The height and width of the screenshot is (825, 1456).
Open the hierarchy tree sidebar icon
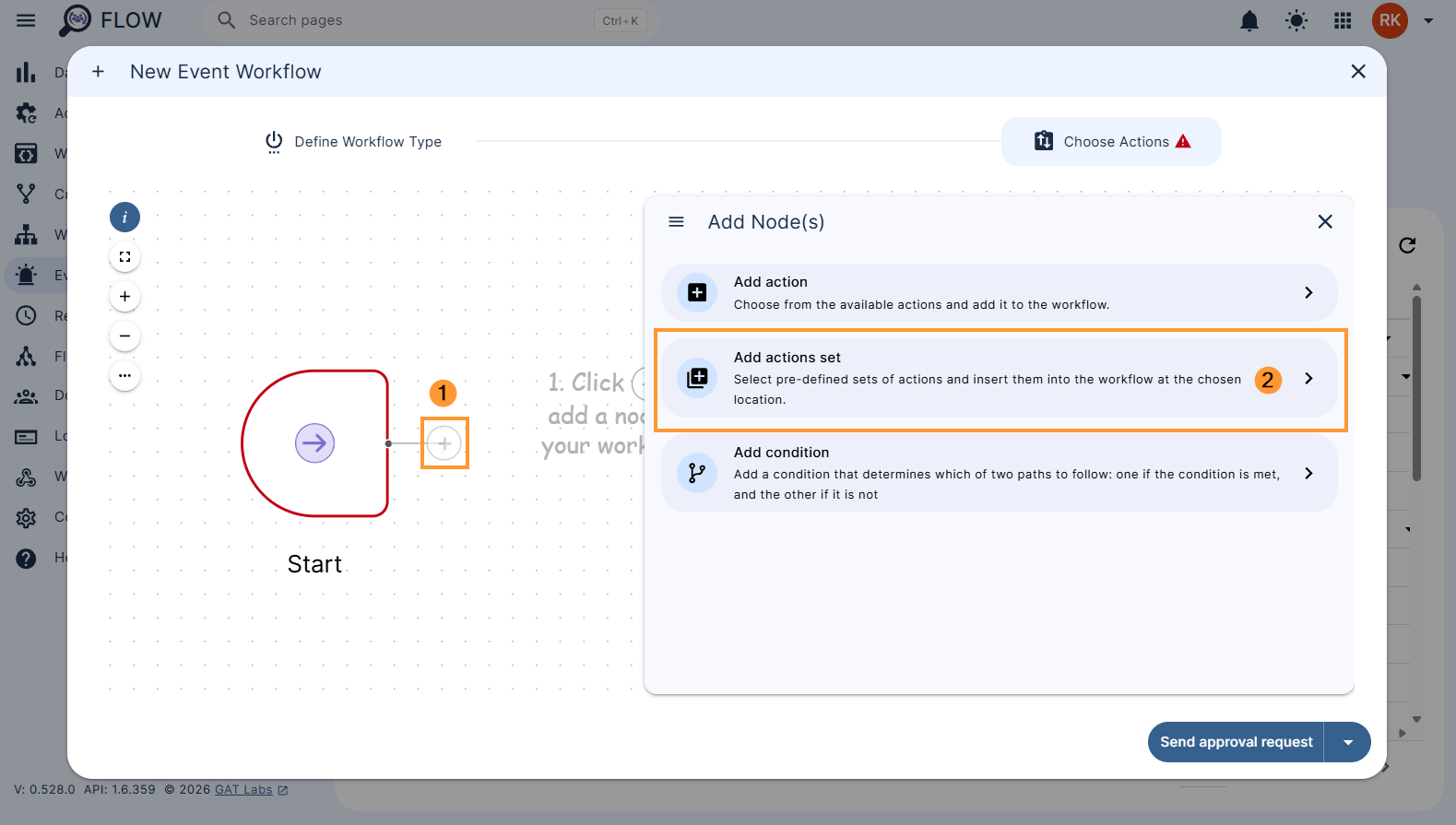tap(26, 234)
